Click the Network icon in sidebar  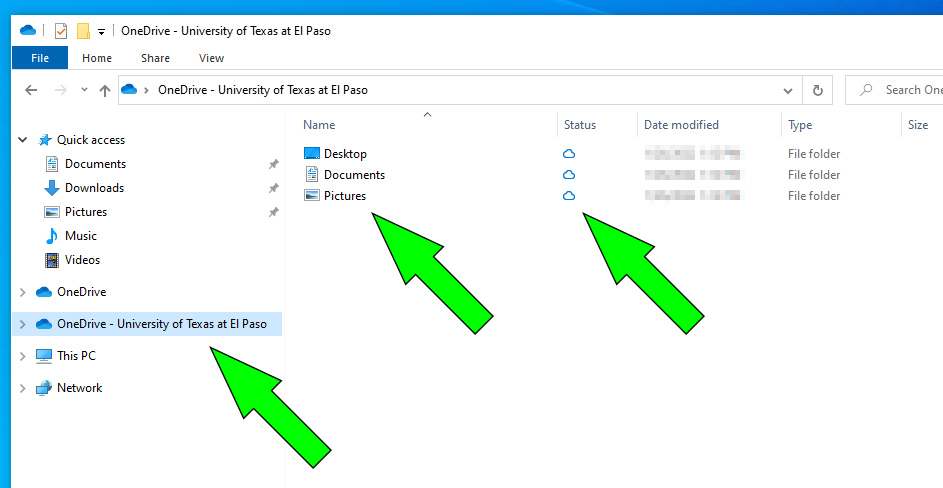tap(44, 388)
